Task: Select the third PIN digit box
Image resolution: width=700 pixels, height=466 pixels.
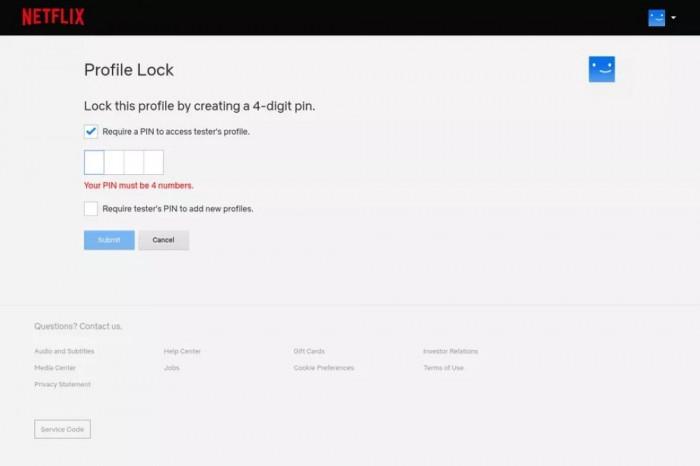Action: pos(134,162)
